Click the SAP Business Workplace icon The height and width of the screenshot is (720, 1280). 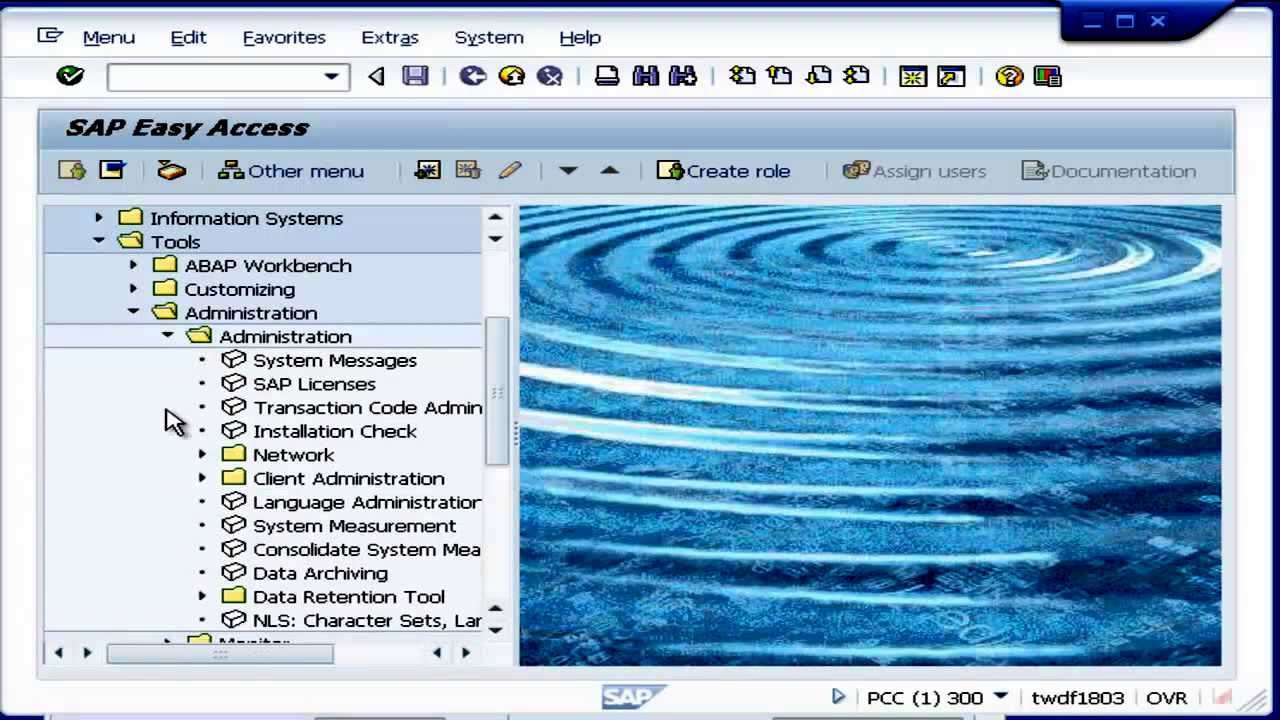pyautogui.click(x=171, y=171)
